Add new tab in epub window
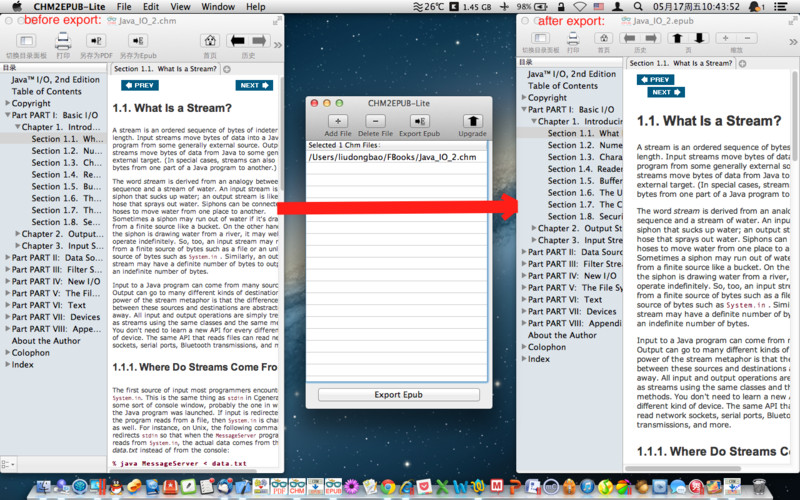This screenshot has height=500, width=800. coord(743,64)
